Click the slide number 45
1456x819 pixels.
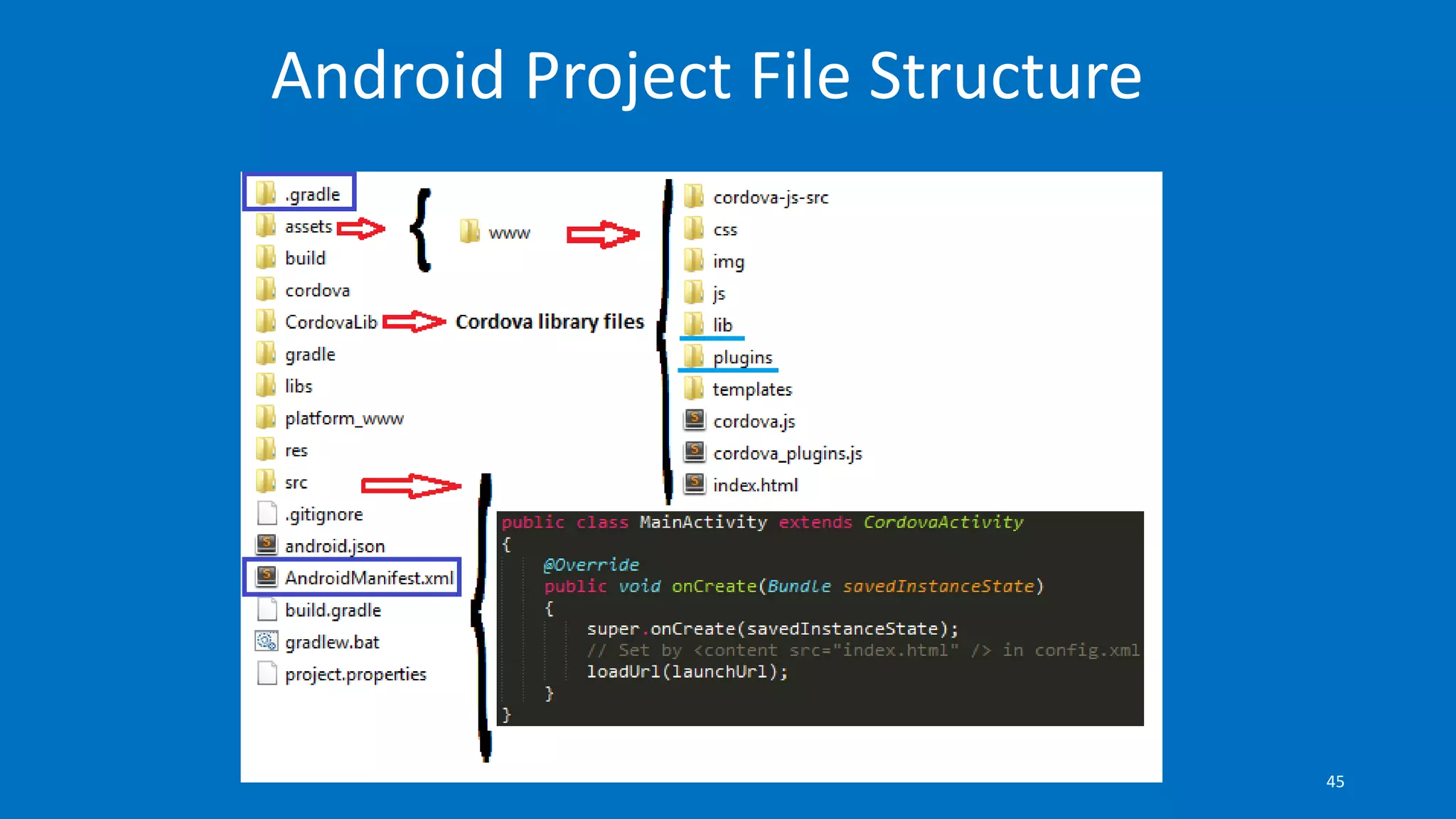[x=1335, y=781]
